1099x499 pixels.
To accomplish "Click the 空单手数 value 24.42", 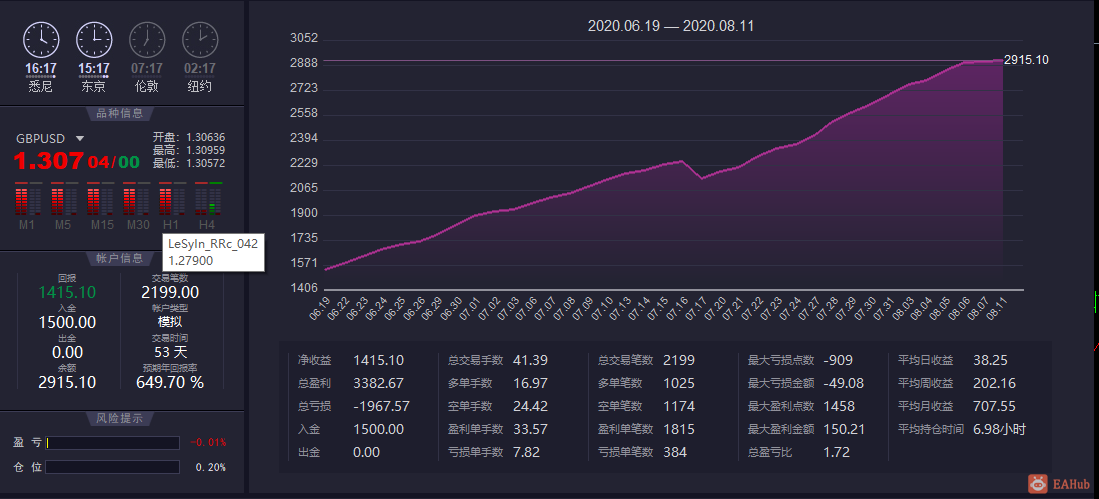I will pos(531,406).
